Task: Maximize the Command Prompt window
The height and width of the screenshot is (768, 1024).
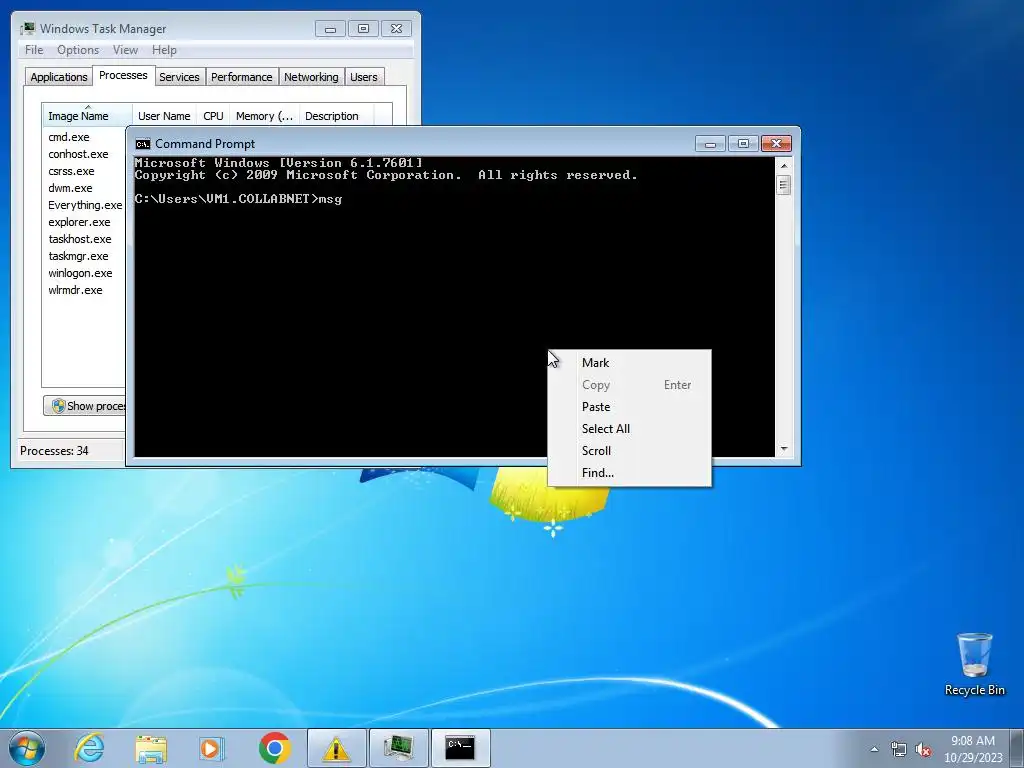Action: point(743,144)
